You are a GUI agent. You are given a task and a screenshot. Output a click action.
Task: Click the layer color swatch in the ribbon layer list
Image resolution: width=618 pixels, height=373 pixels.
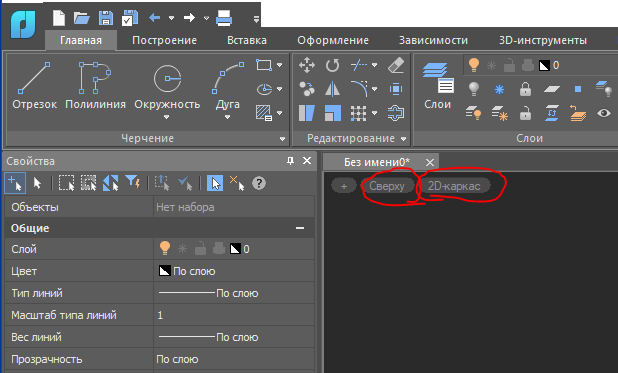(544, 65)
